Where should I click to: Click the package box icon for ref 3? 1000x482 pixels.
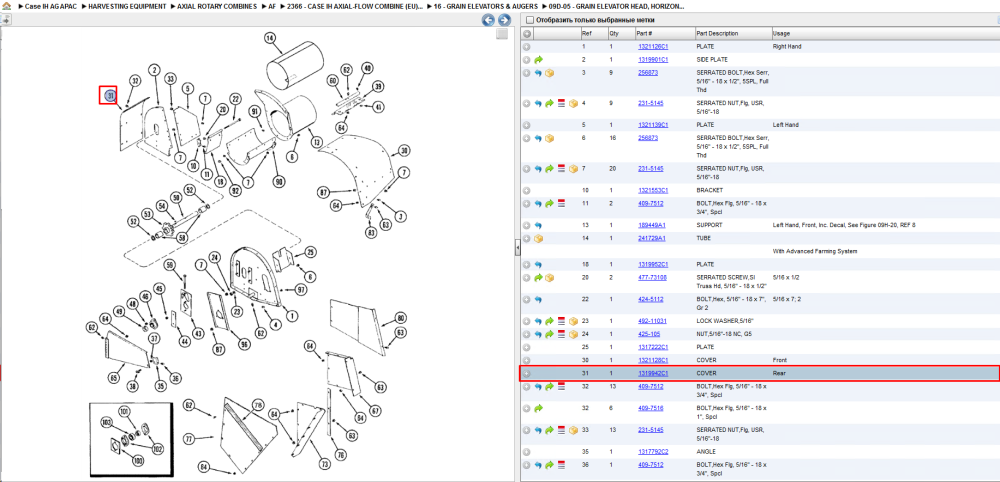point(549,73)
